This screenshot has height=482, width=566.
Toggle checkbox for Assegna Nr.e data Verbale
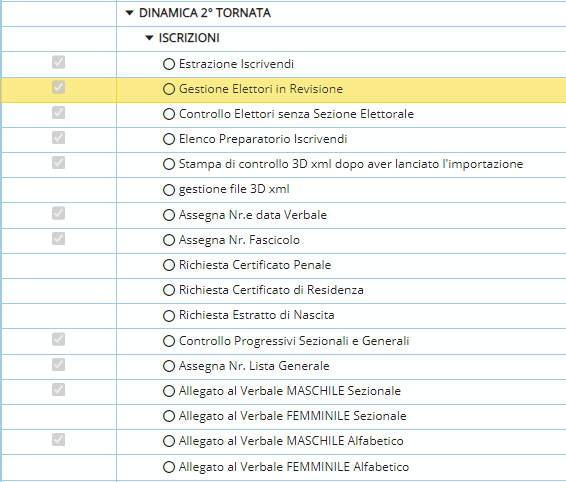click(x=58, y=213)
